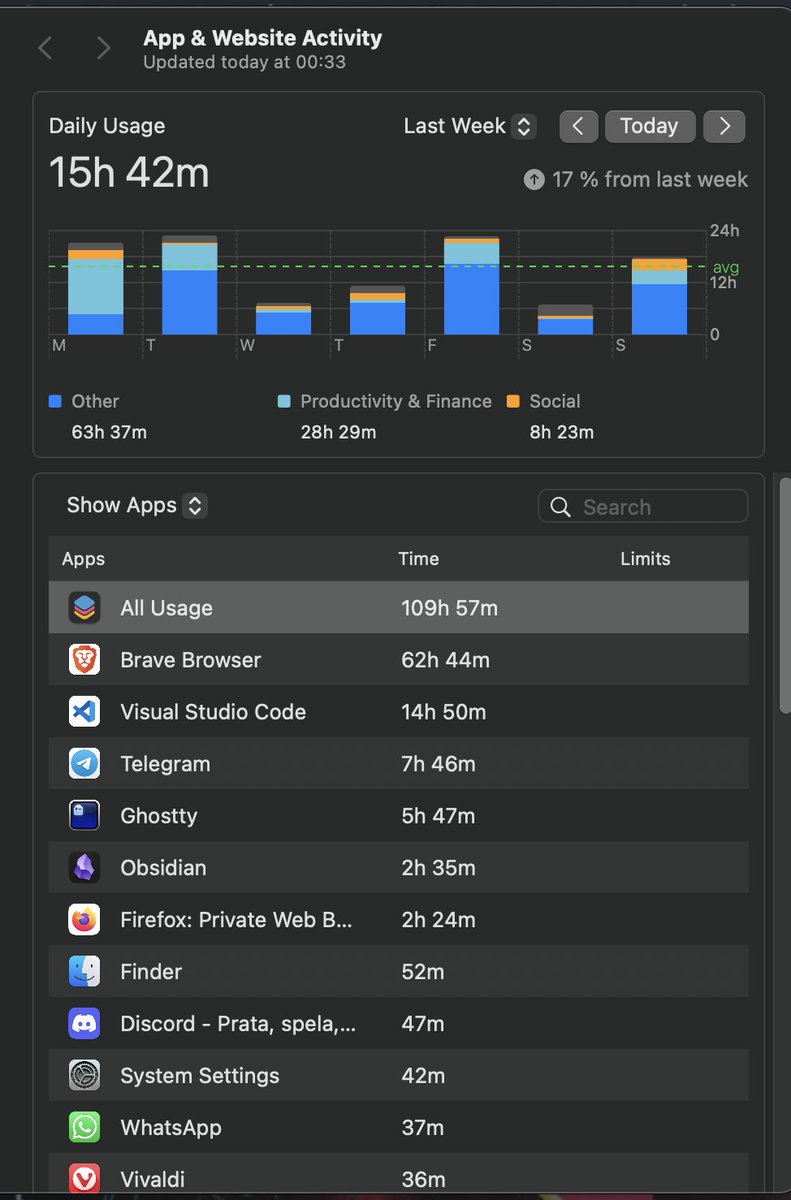
Task: Select the Telegram row label
Action: coord(165,764)
